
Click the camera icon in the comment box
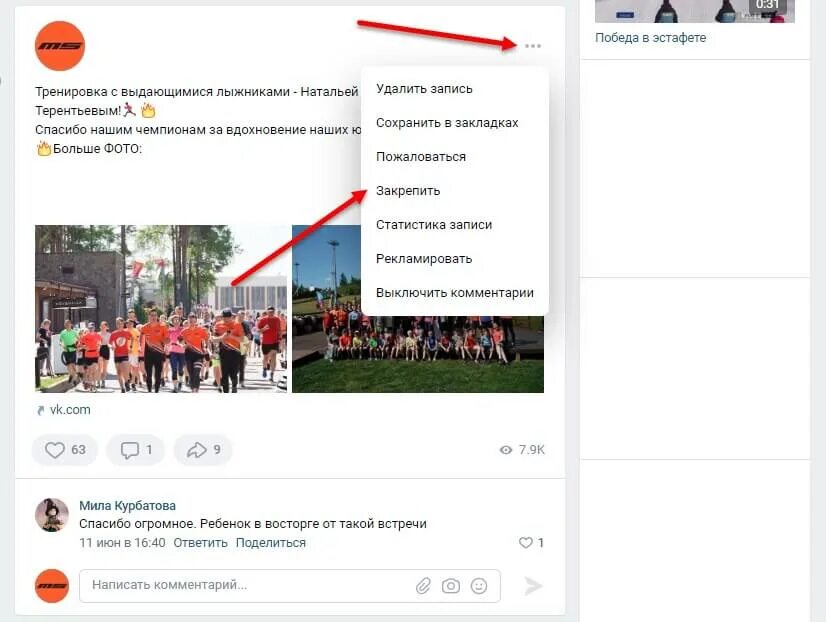(451, 586)
